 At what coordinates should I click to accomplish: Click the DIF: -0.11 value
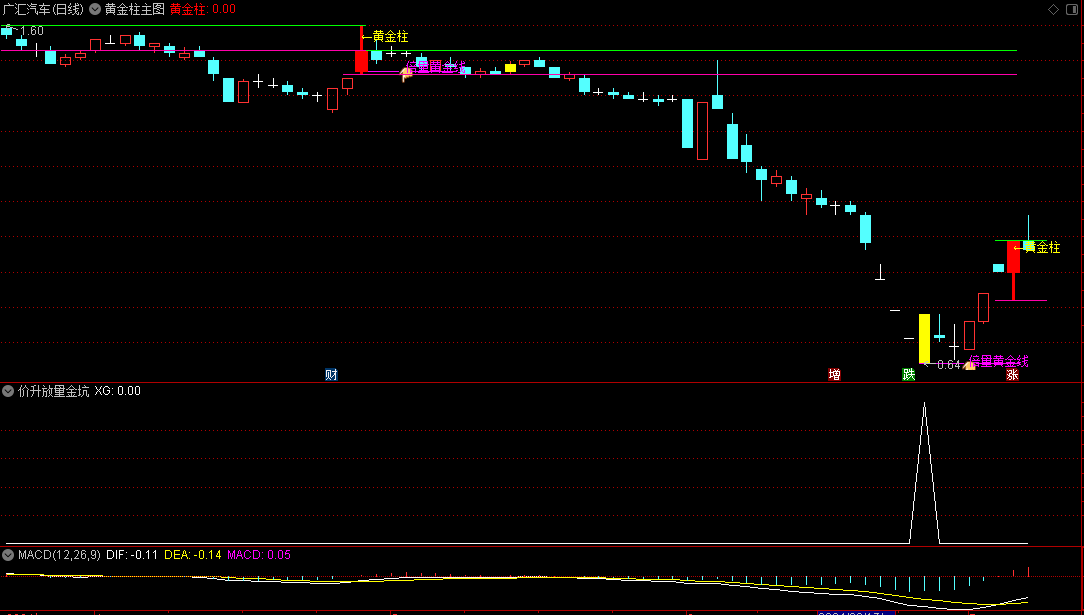click(x=132, y=555)
